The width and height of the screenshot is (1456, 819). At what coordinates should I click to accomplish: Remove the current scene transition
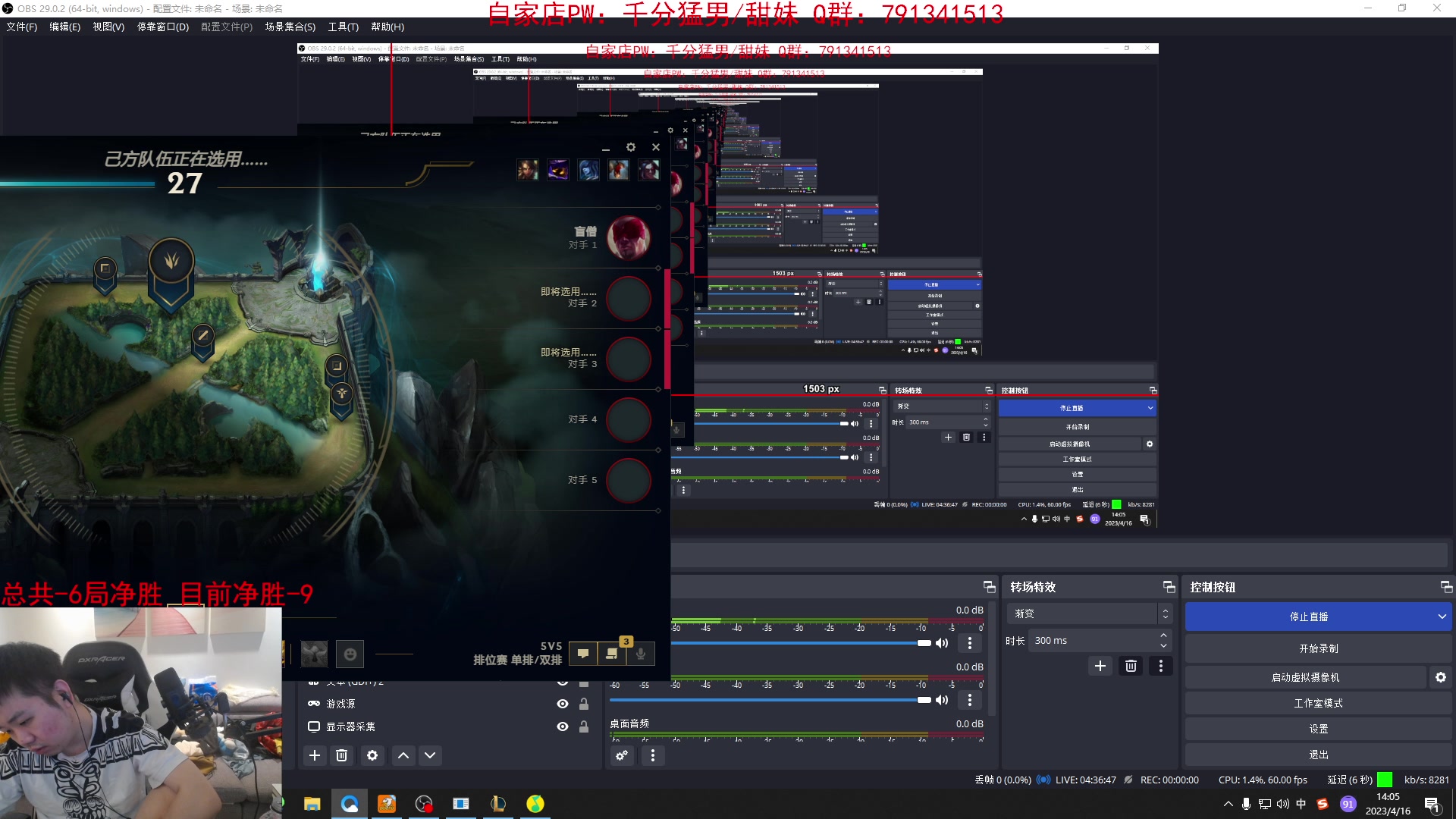1131,666
